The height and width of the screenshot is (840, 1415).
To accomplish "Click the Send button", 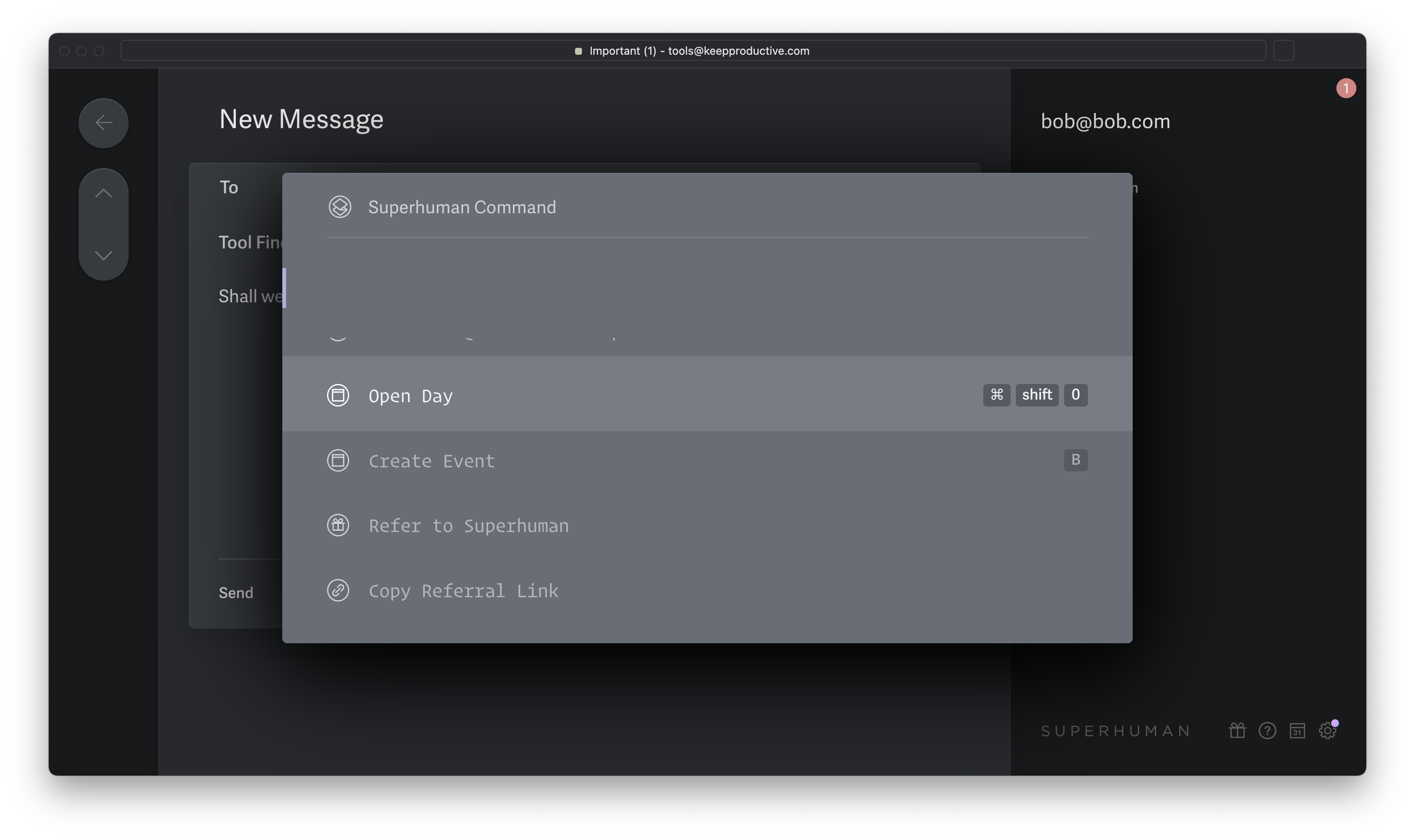I will click(x=236, y=592).
